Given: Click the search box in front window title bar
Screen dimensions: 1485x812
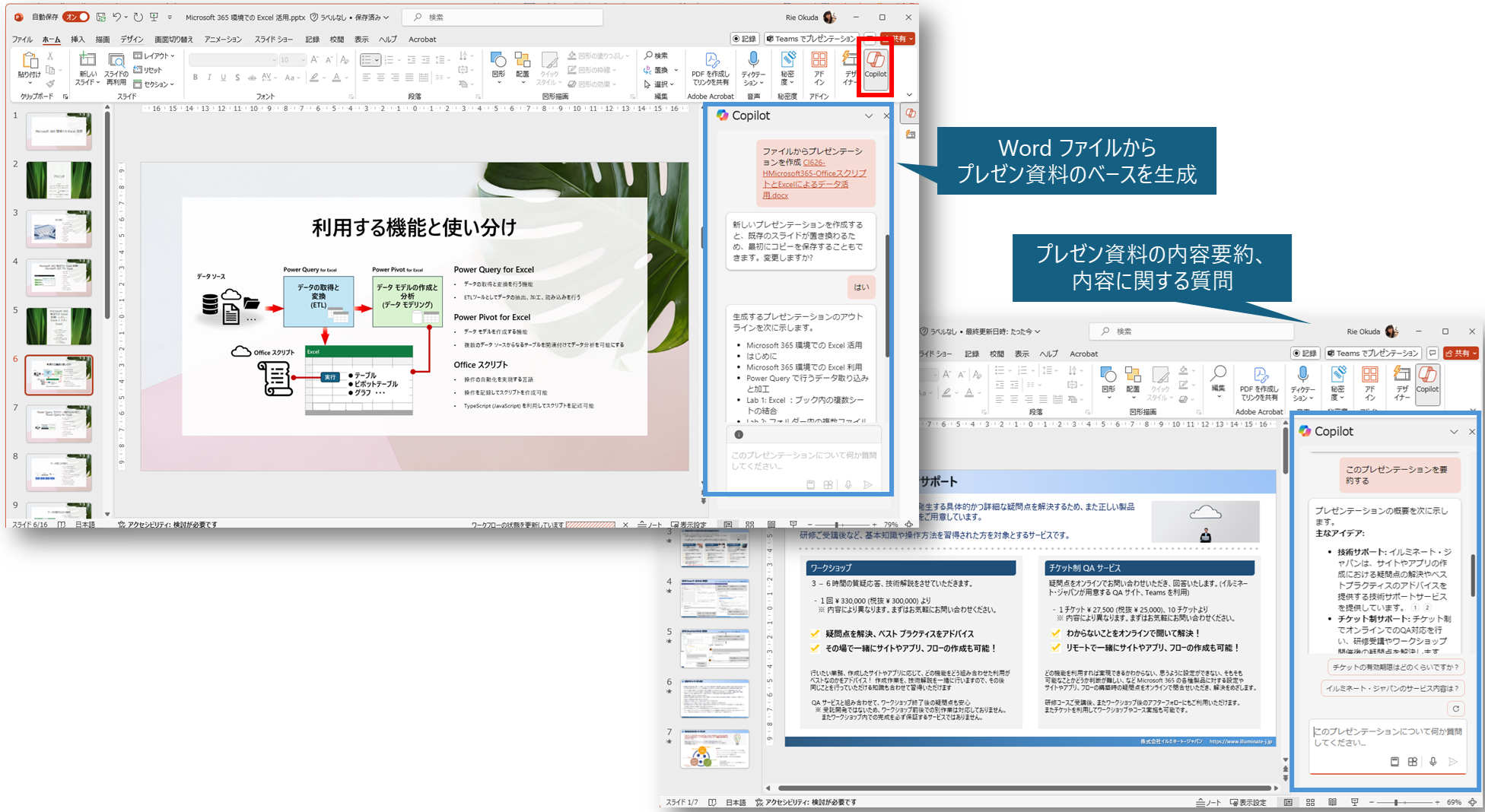Looking at the screenshot, I should [x=502, y=17].
